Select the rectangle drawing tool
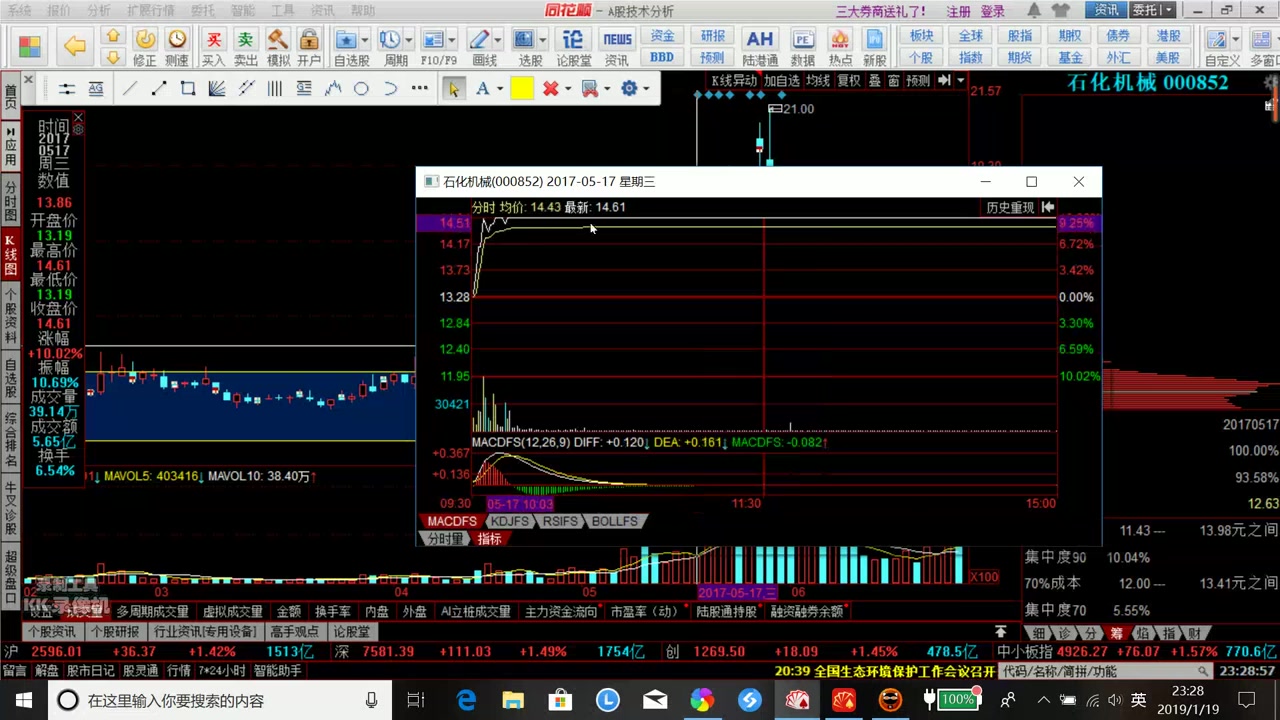 click(x=187, y=89)
